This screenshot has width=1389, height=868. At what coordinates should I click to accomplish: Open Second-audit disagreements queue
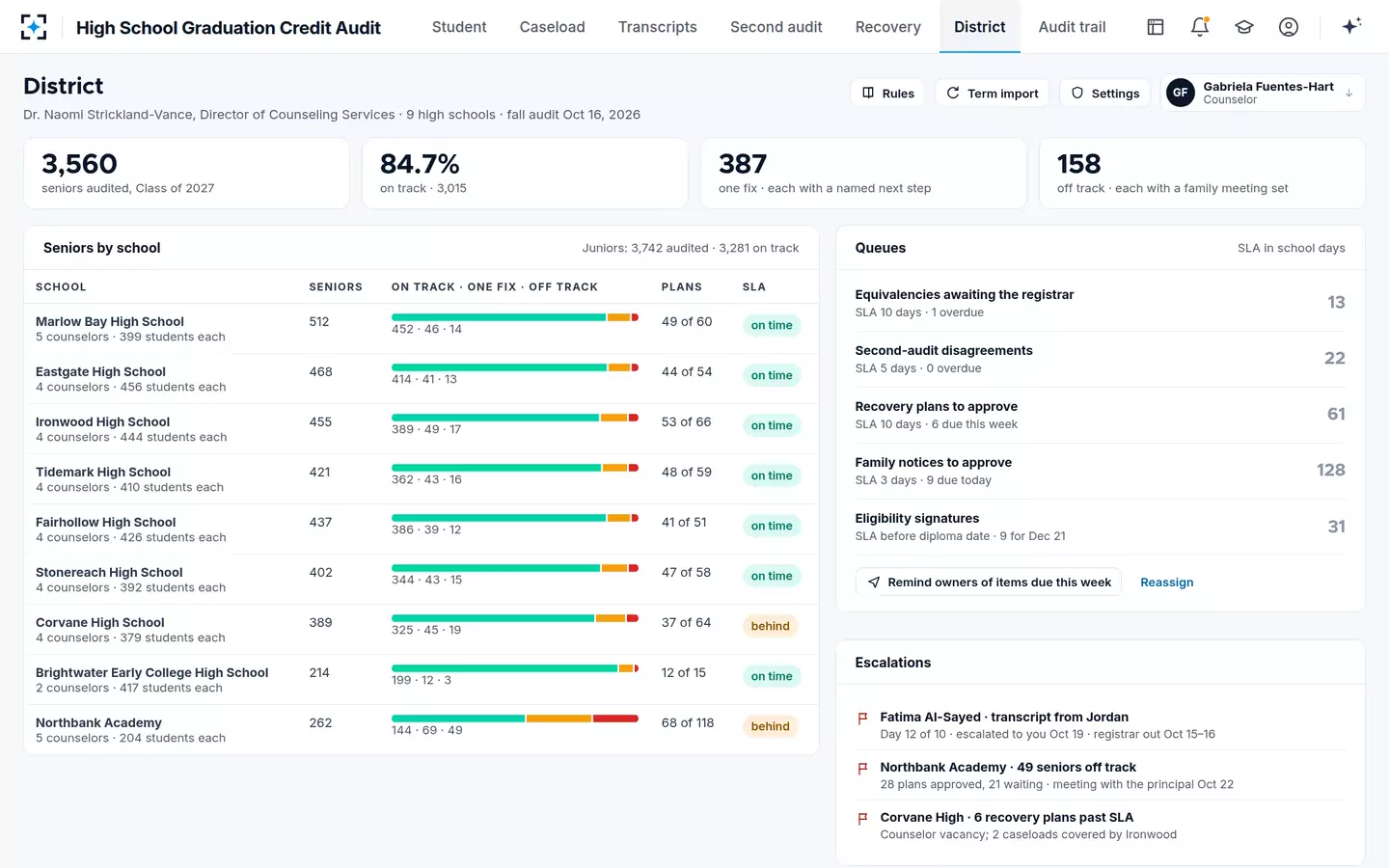point(1101,359)
